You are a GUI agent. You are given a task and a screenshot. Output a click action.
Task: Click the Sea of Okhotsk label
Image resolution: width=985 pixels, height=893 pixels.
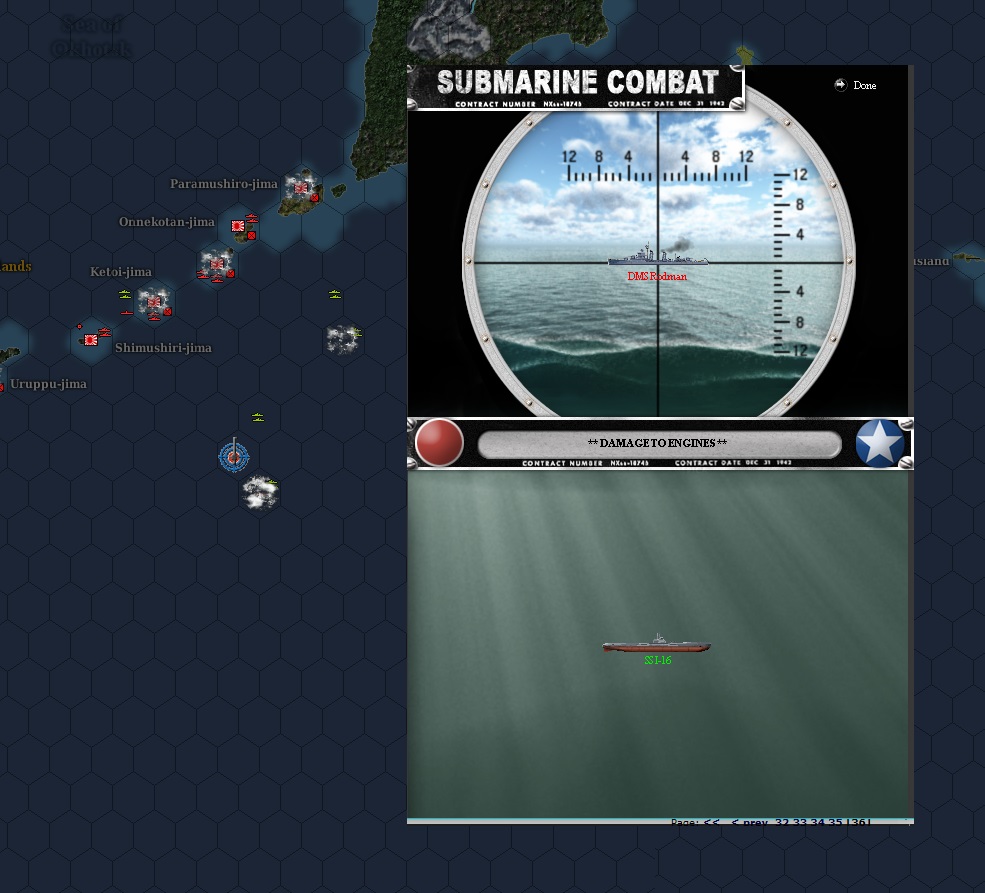click(x=92, y=37)
